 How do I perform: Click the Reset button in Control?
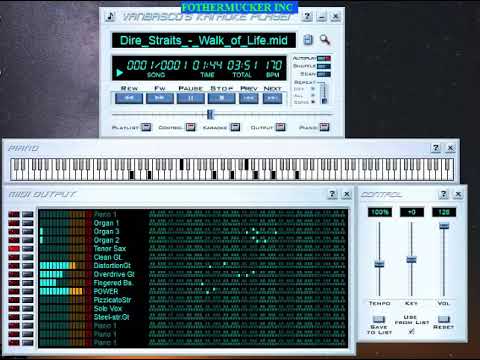click(x=444, y=319)
